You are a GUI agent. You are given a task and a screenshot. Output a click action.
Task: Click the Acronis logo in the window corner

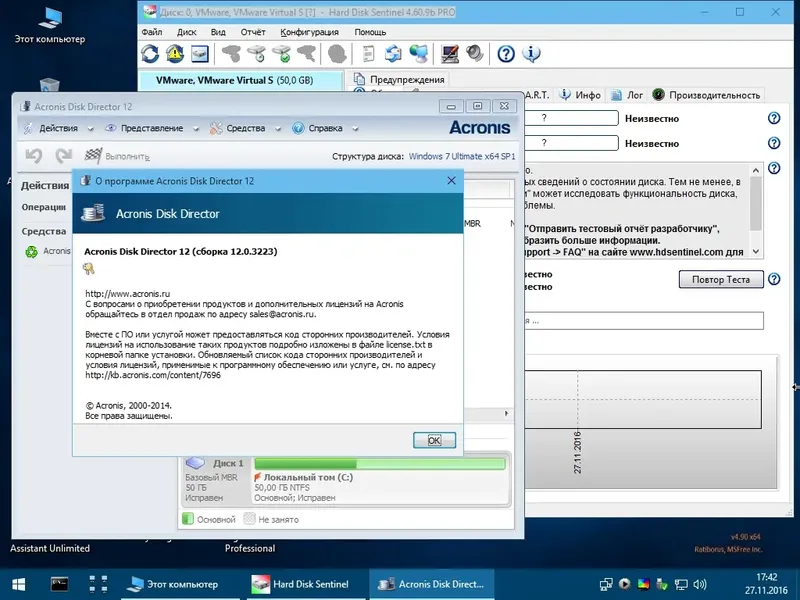click(x=482, y=128)
